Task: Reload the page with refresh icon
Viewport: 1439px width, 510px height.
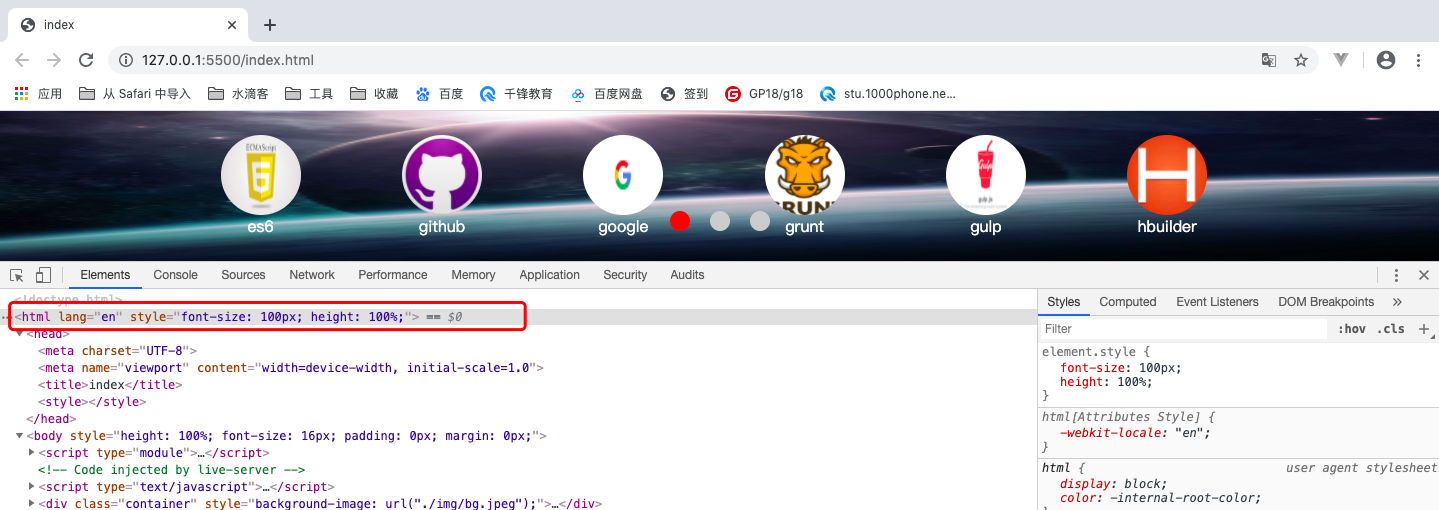Action: (86, 60)
